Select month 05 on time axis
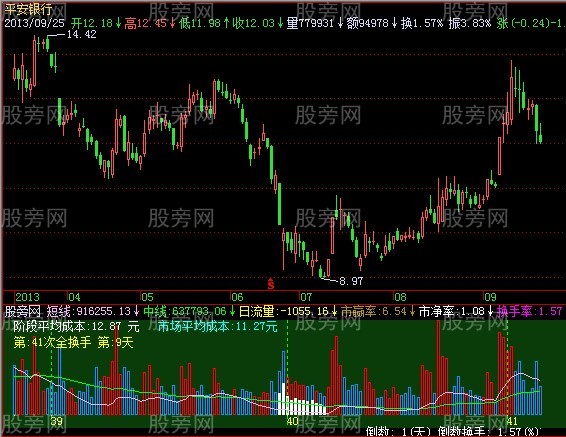 click(147, 297)
